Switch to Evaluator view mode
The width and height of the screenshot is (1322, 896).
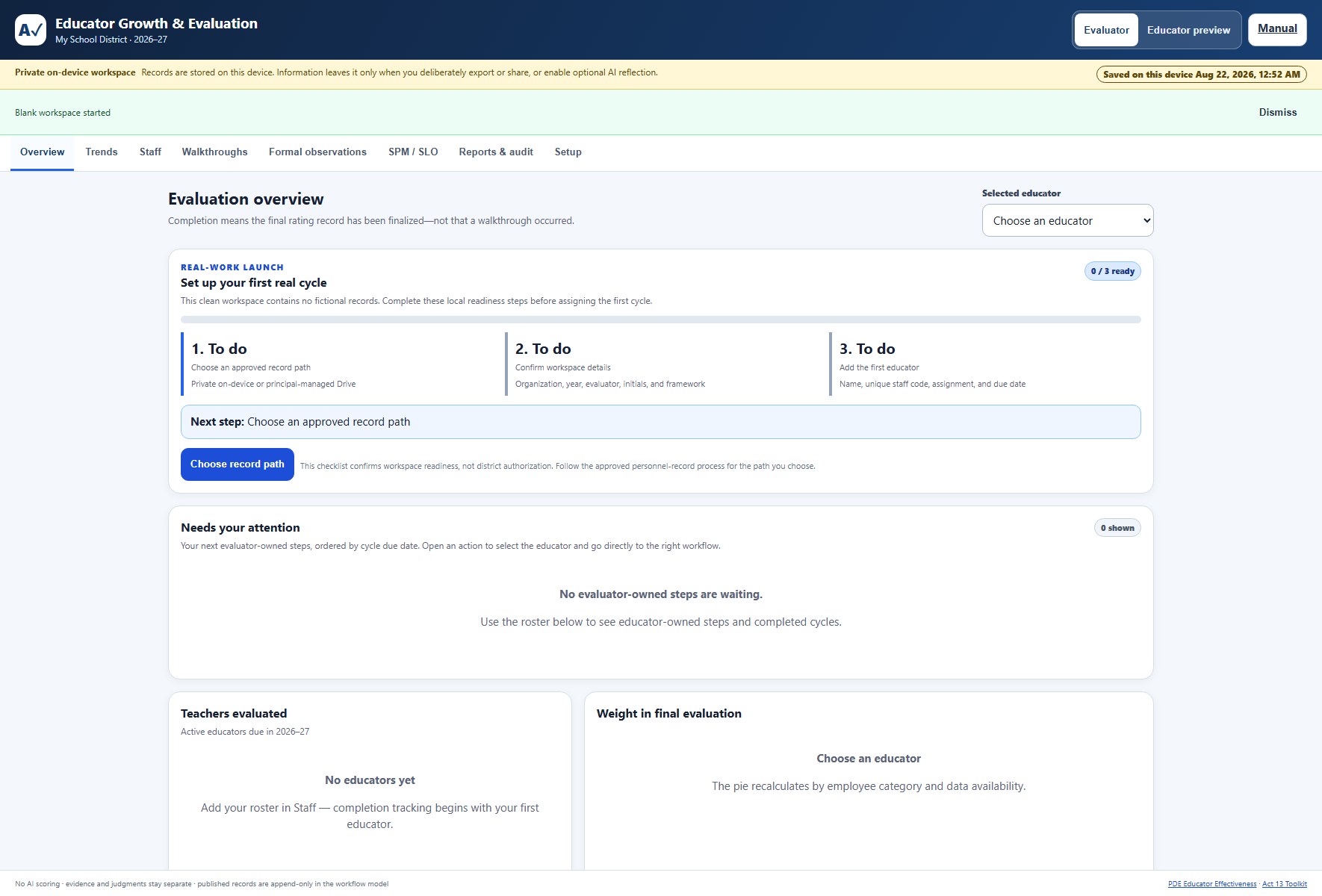(x=1106, y=30)
